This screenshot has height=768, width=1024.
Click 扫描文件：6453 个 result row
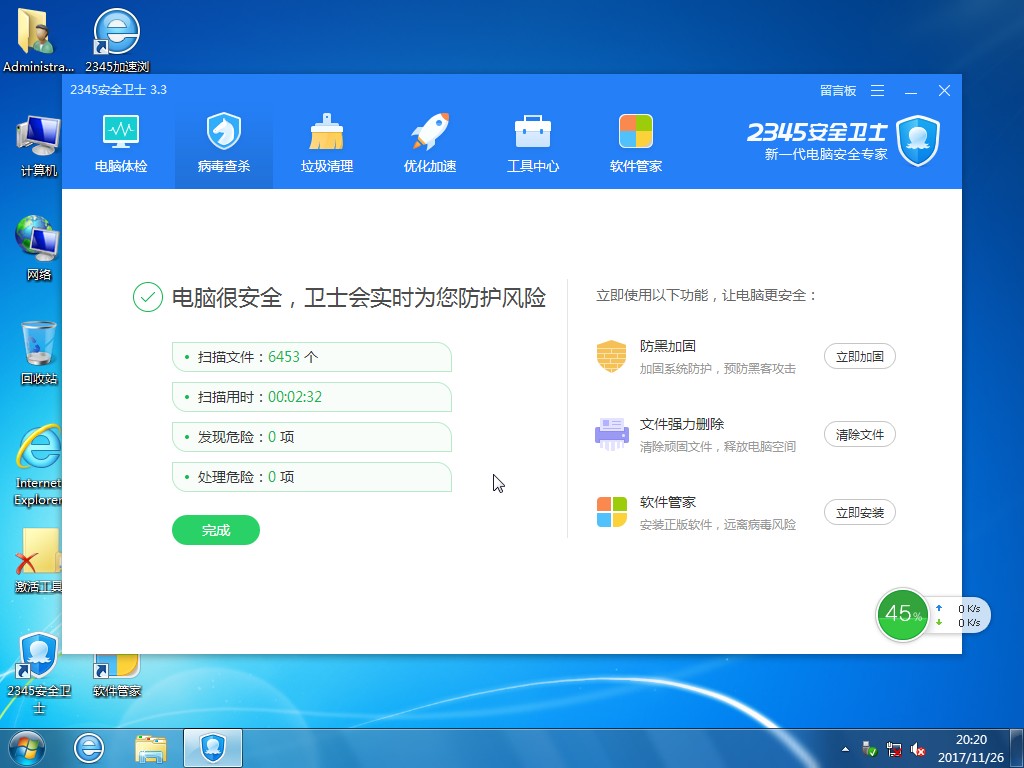click(312, 357)
